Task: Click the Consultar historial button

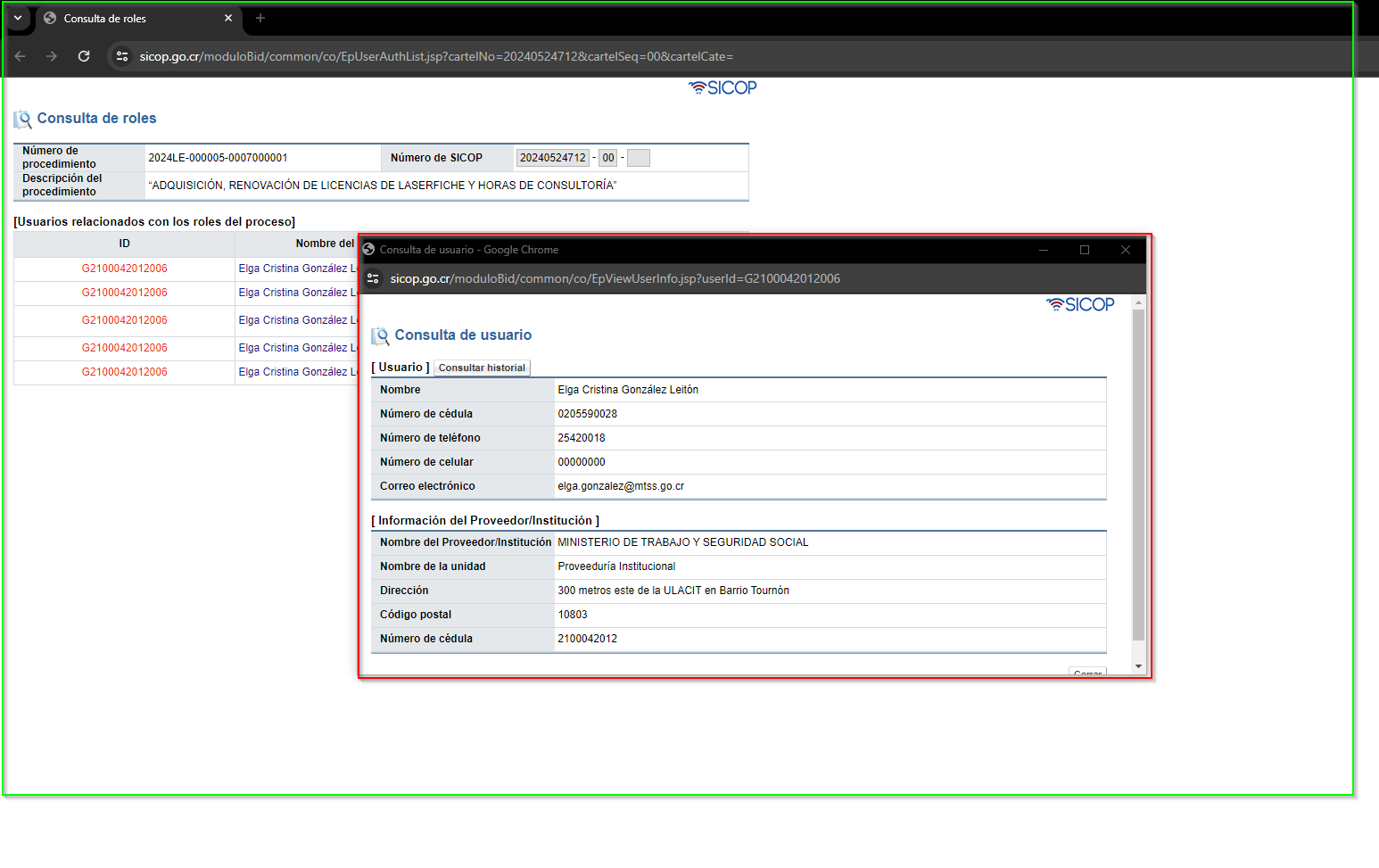Action: point(482,368)
